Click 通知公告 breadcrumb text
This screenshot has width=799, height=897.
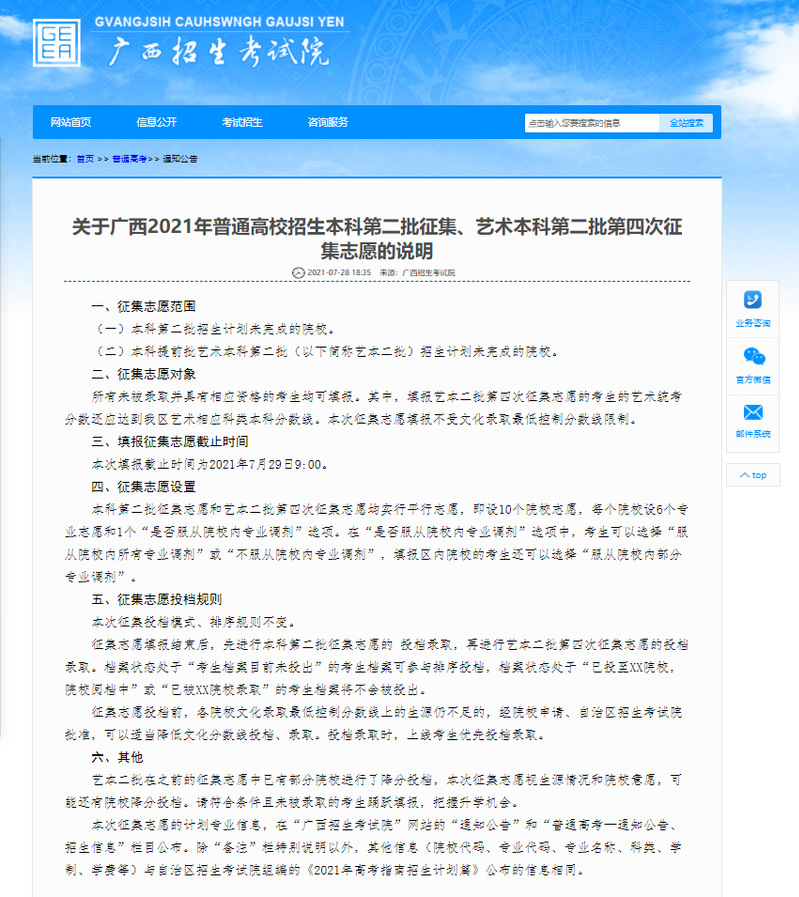coord(180,159)
